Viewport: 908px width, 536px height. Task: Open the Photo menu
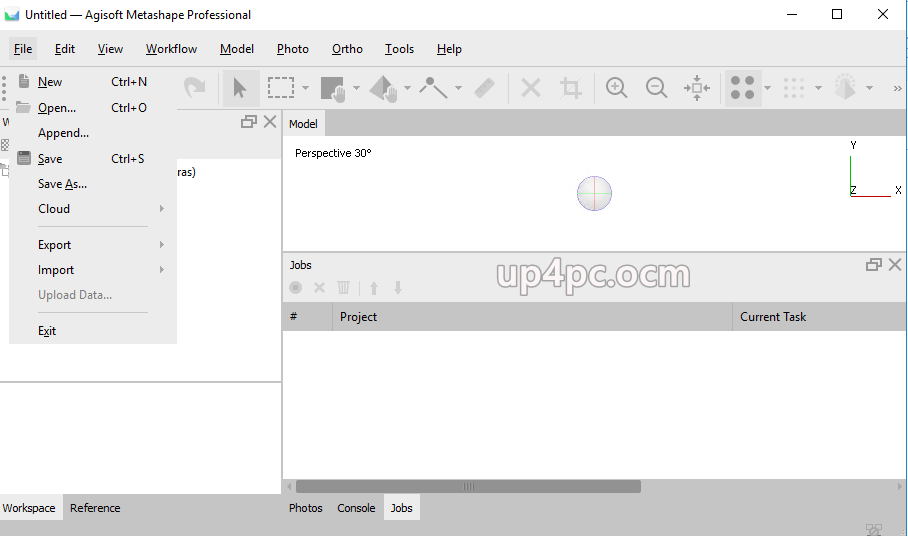[x=292, y=49]
